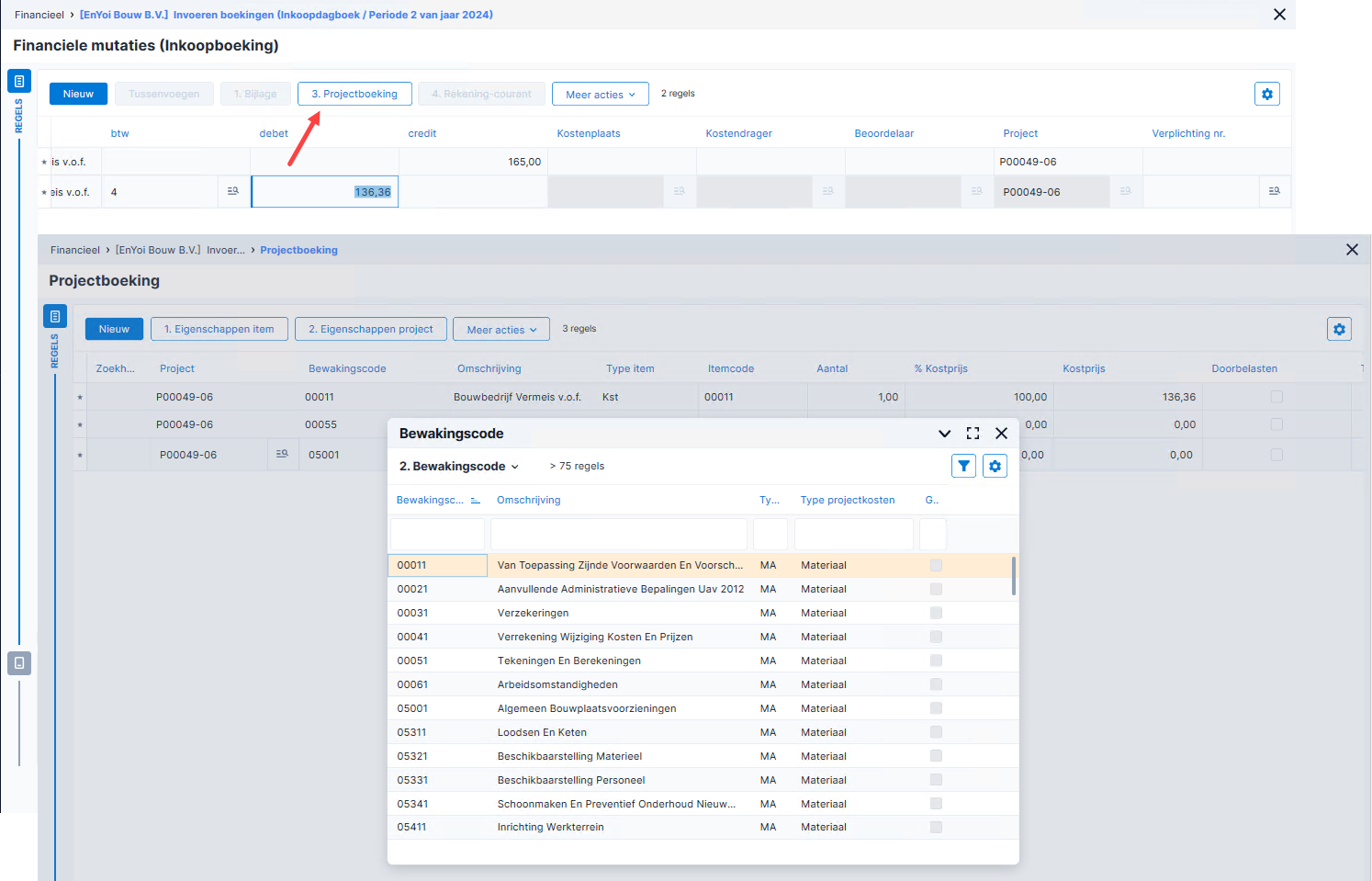This screenshot has width=1372, height=881.
Task: Tick Doorbelasten checkbox for 00011 row
Action: click(1276, 397)
